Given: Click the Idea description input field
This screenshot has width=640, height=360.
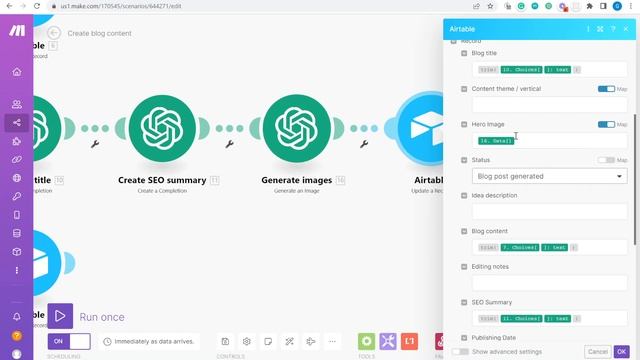Looking at the screenshot, I should tap(549, 211).
